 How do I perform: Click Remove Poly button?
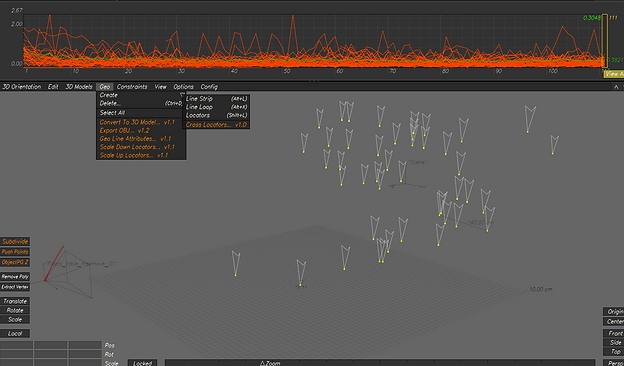(15, 276)
